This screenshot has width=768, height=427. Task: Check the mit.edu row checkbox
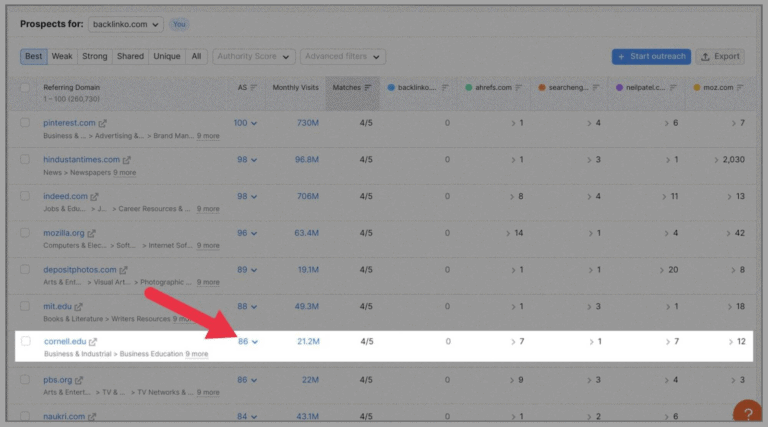click(x=25, y=306)
